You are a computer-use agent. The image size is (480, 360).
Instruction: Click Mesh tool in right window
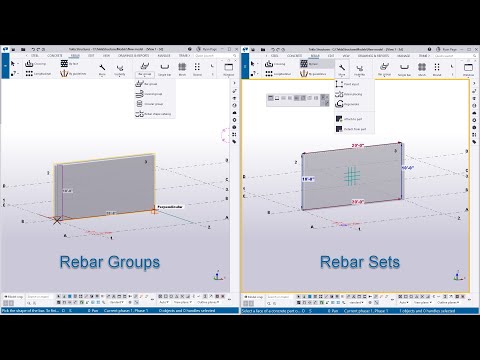point(422,69)
